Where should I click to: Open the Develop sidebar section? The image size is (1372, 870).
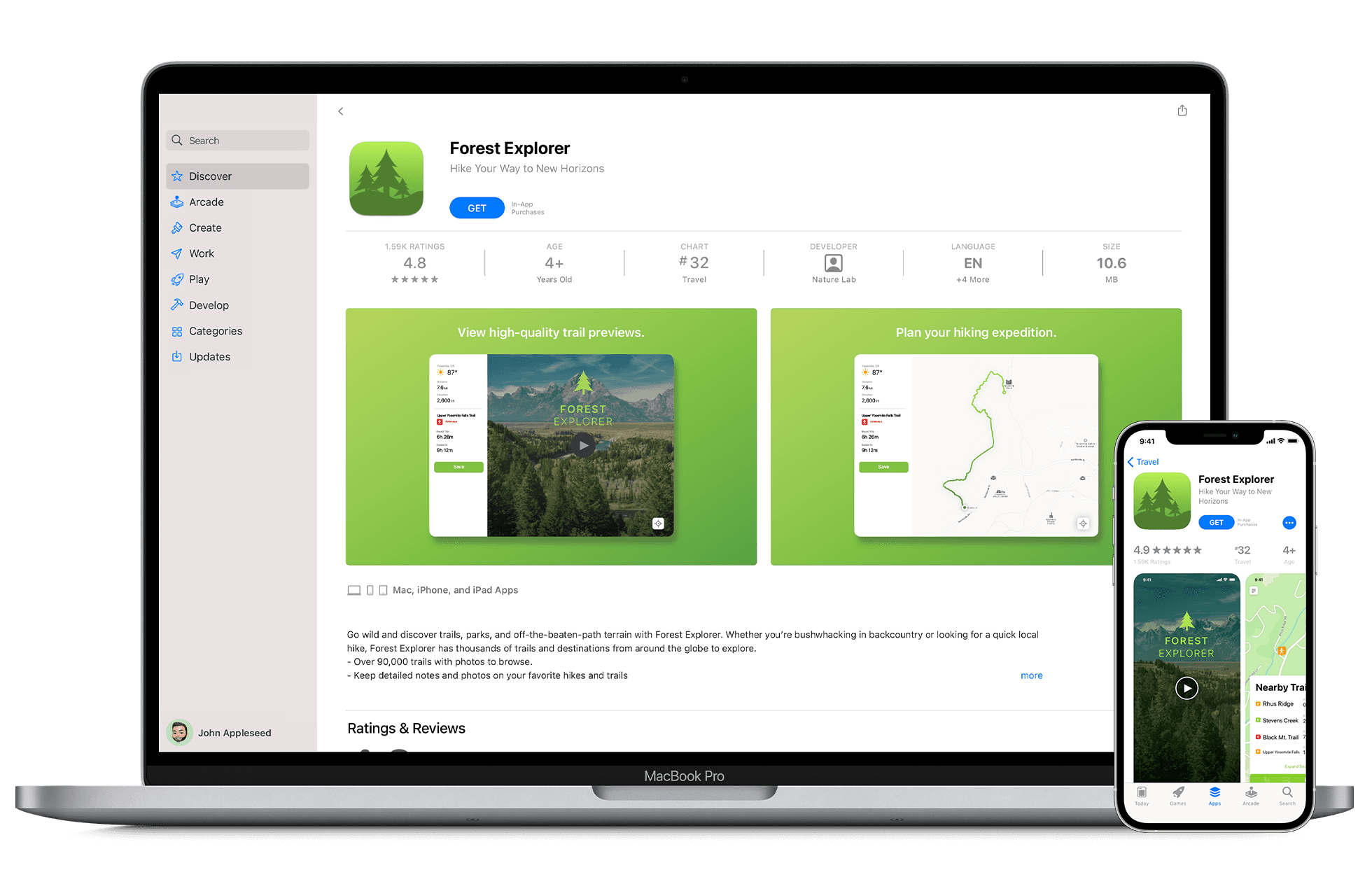tap(209, 303)
